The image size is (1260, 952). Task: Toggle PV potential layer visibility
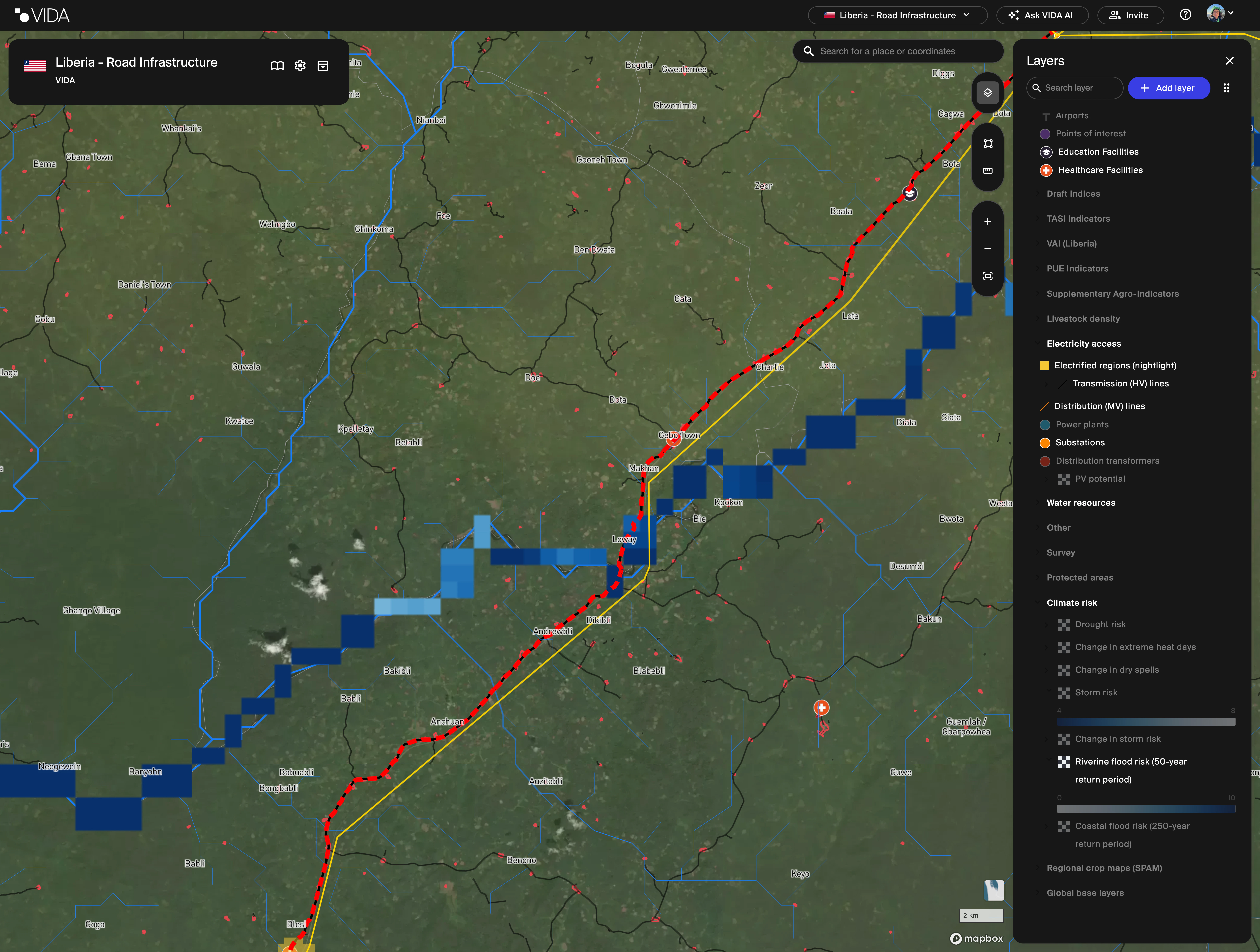point(1100,479)
